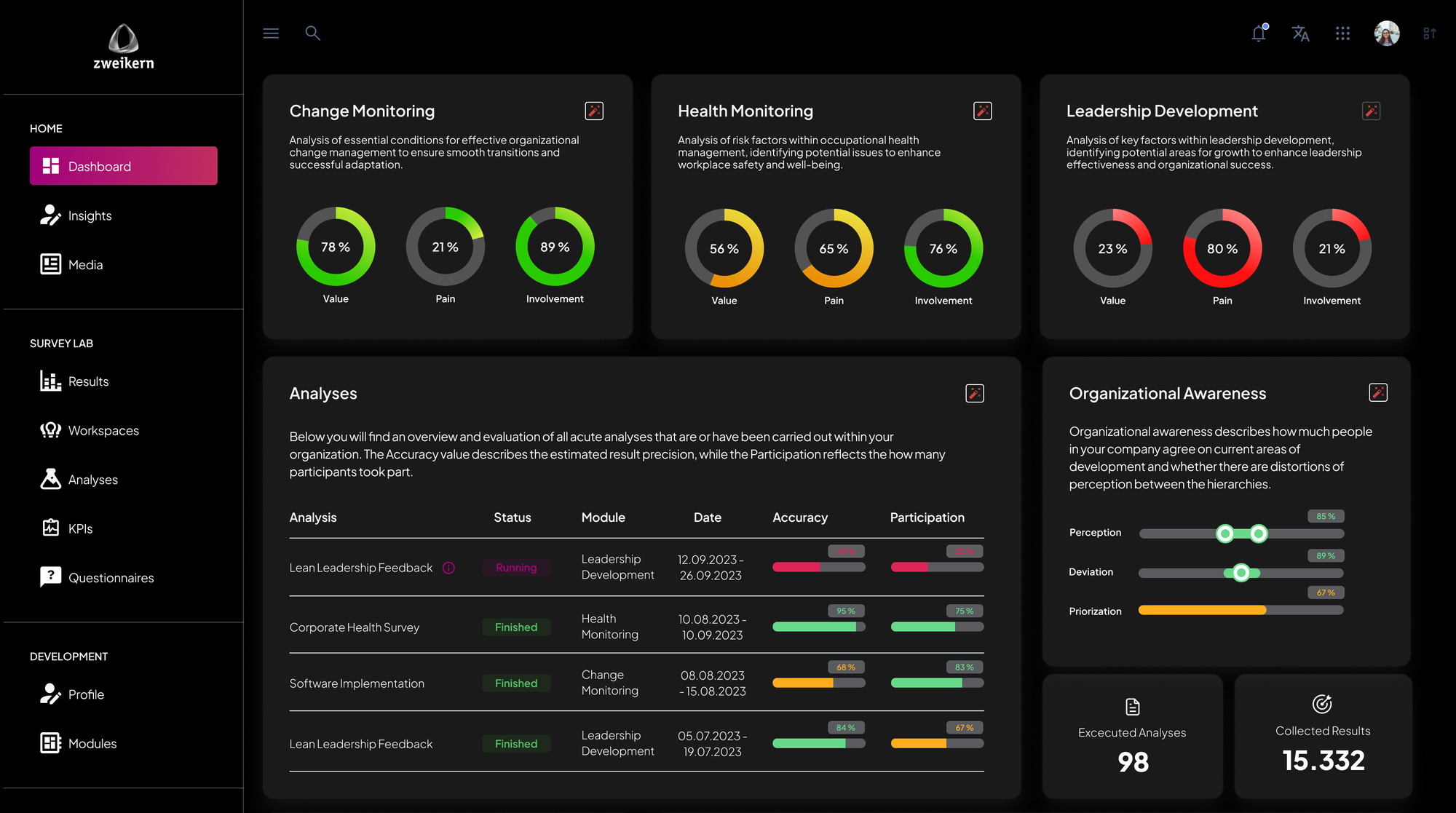Click the Executed Analyses document icon

pyautogui.click(x=1132, y=707)
